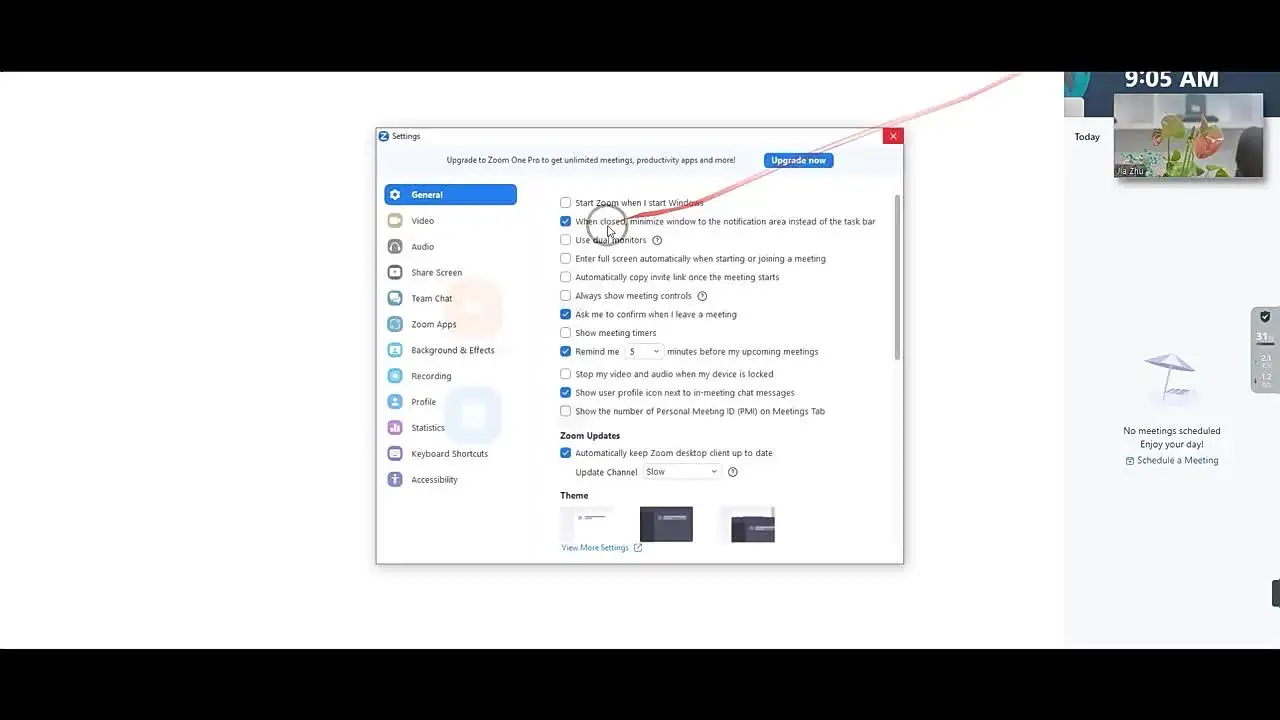Screen dimensions: 1280x720
Task: Select the dark theme thumbnail in the middle
Action: [666, 524]
